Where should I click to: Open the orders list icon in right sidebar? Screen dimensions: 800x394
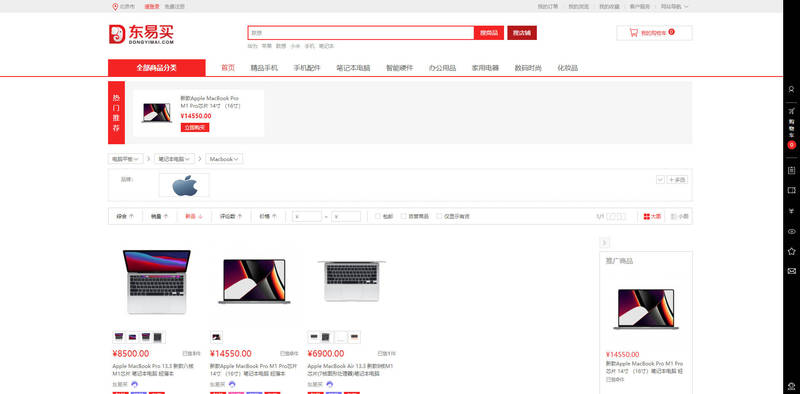(x=791, y=170)
